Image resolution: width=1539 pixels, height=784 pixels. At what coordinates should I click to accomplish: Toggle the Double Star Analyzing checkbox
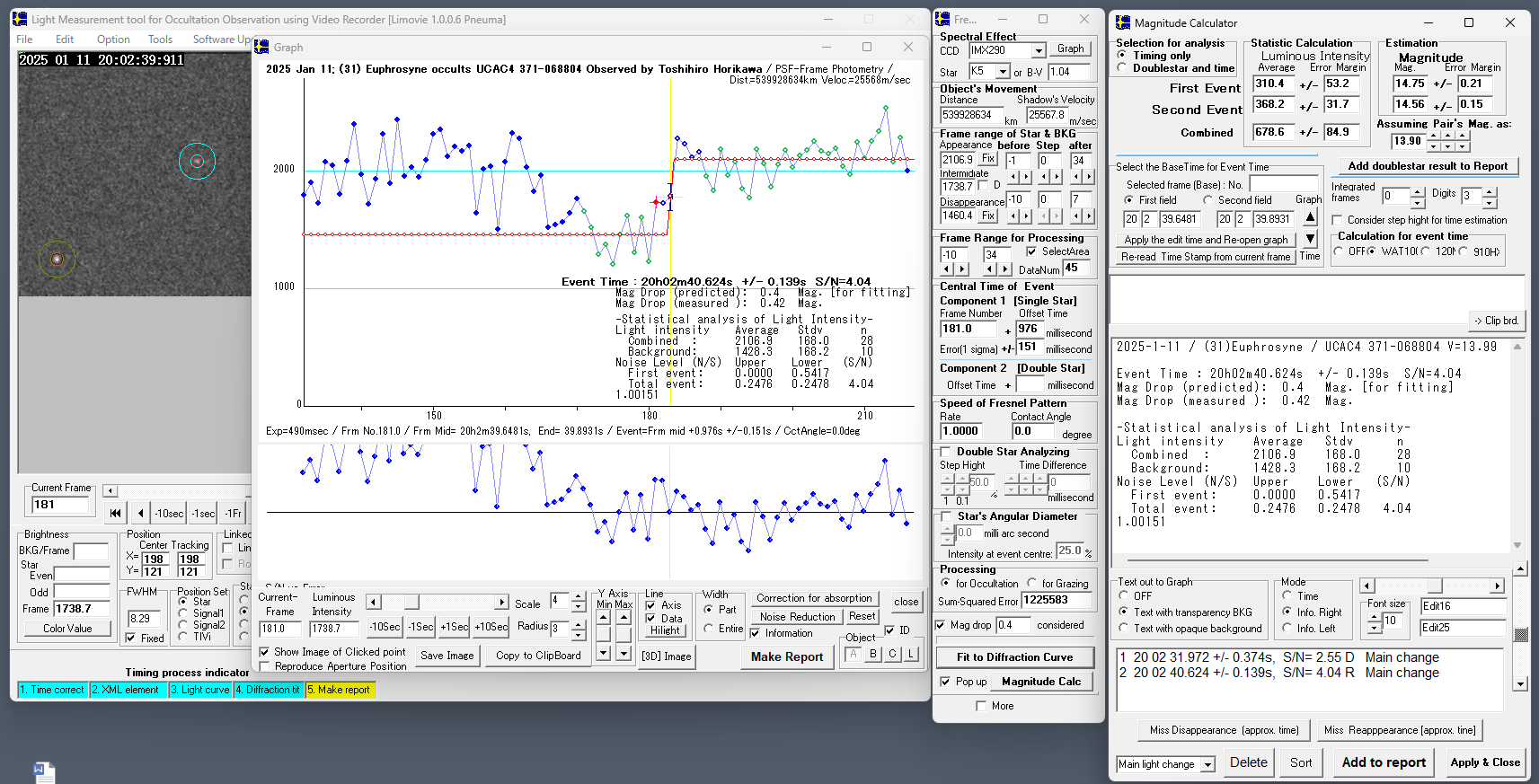pyautogui.click(x=946, y=452)
